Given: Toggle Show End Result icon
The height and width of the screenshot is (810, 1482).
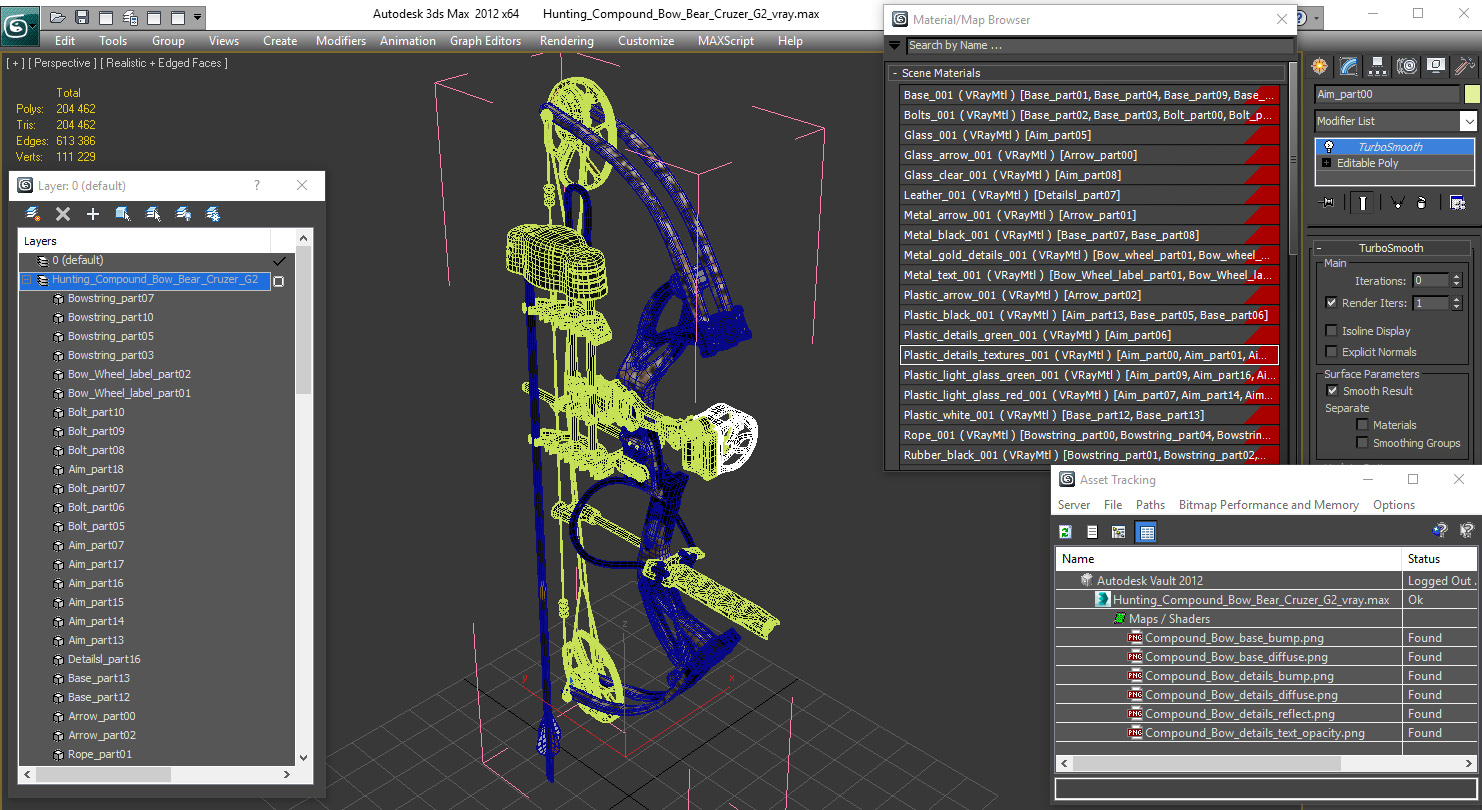Looking at the screenshot, I should click(1363, 203).
